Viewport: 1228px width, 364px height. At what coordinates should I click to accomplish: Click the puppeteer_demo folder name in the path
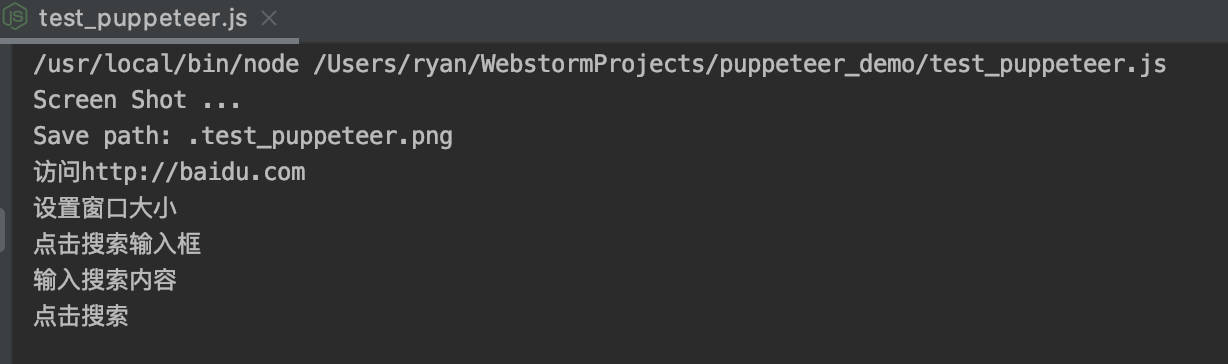pyautogui.click(x=819, y=64)
